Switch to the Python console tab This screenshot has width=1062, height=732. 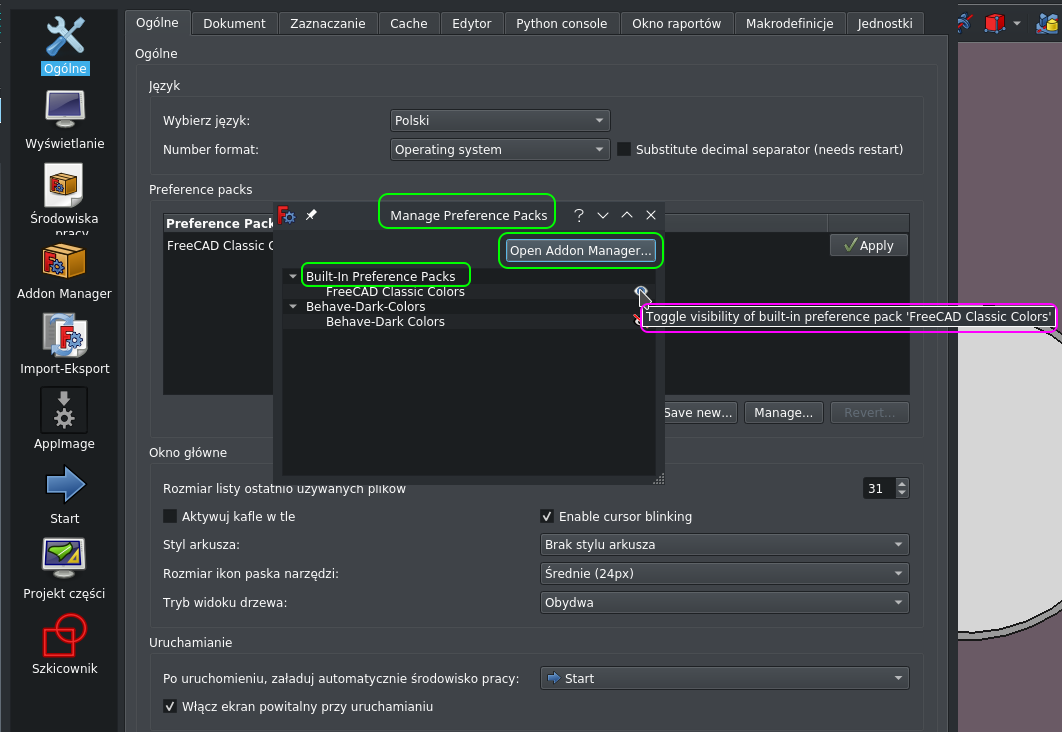[561, 22]
